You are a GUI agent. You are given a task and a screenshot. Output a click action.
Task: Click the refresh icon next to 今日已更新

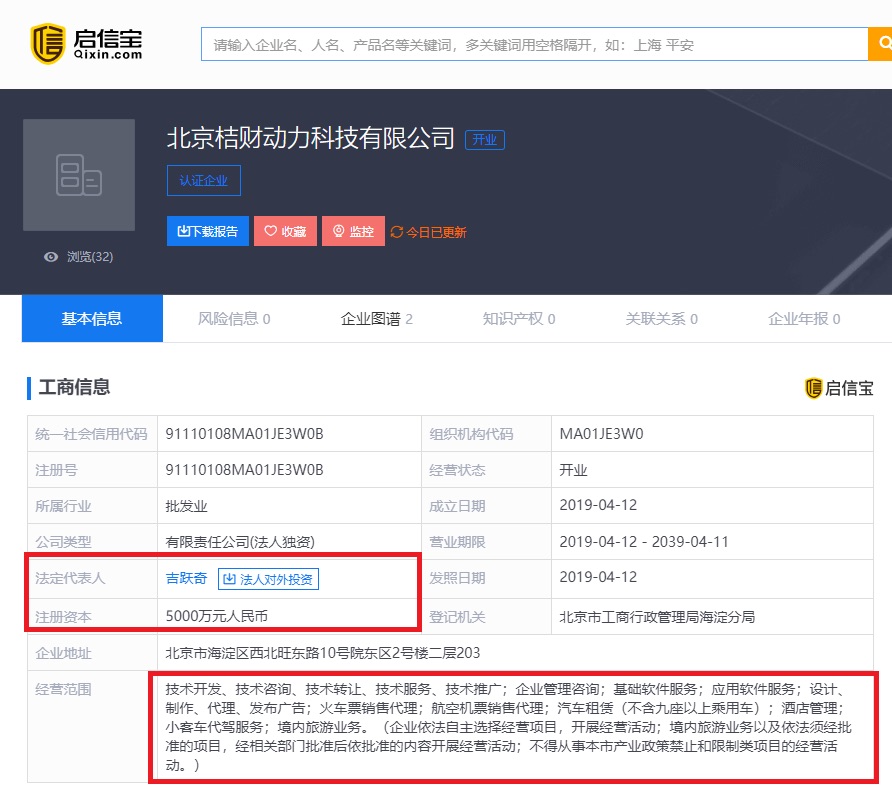(x=397, y=232)
